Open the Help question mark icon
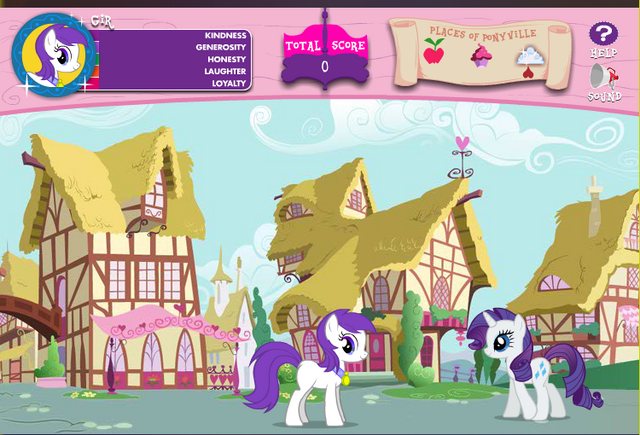Screen dimensions: 640x435 [603, 33]
